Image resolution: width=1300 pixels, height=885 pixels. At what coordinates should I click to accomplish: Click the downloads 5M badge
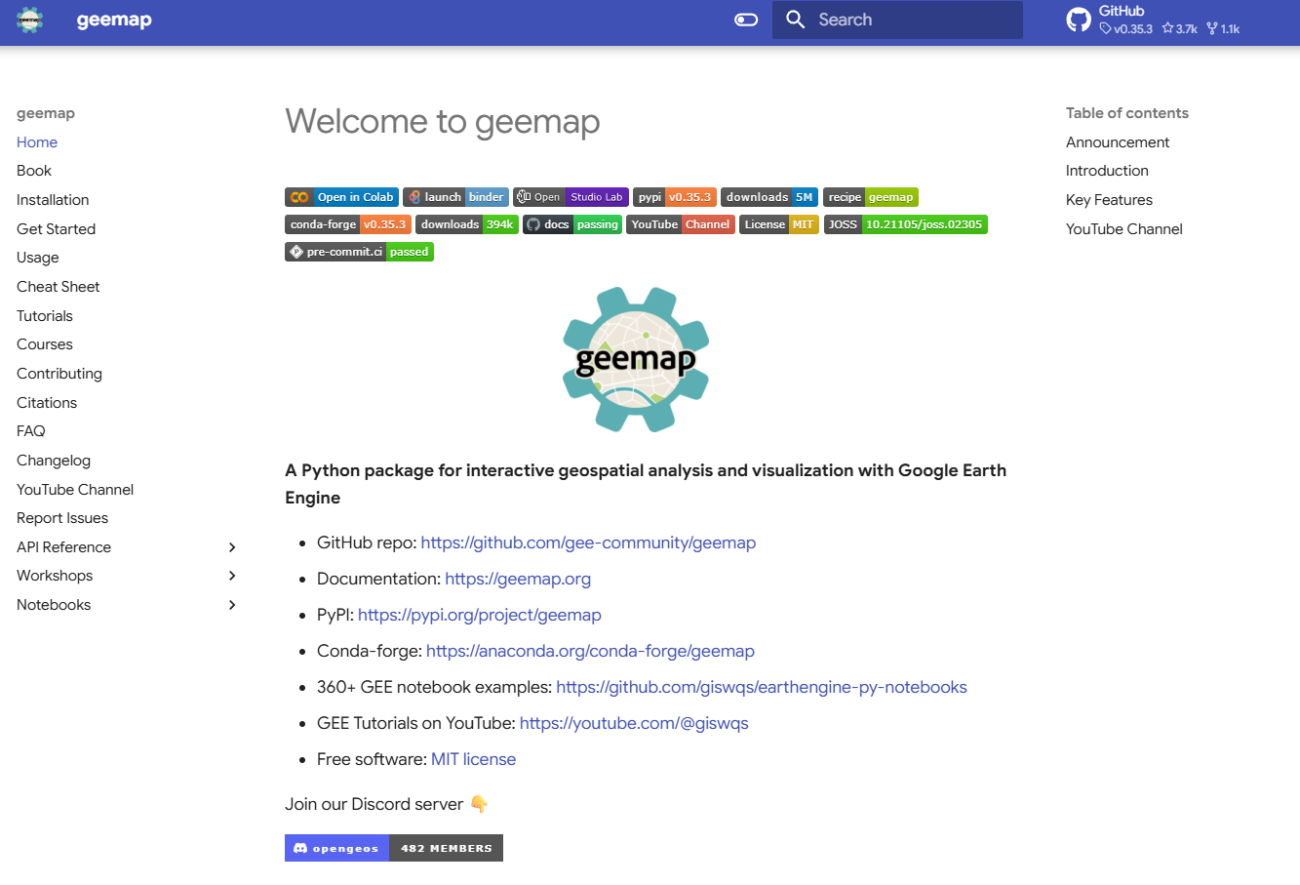coord(770,197)
